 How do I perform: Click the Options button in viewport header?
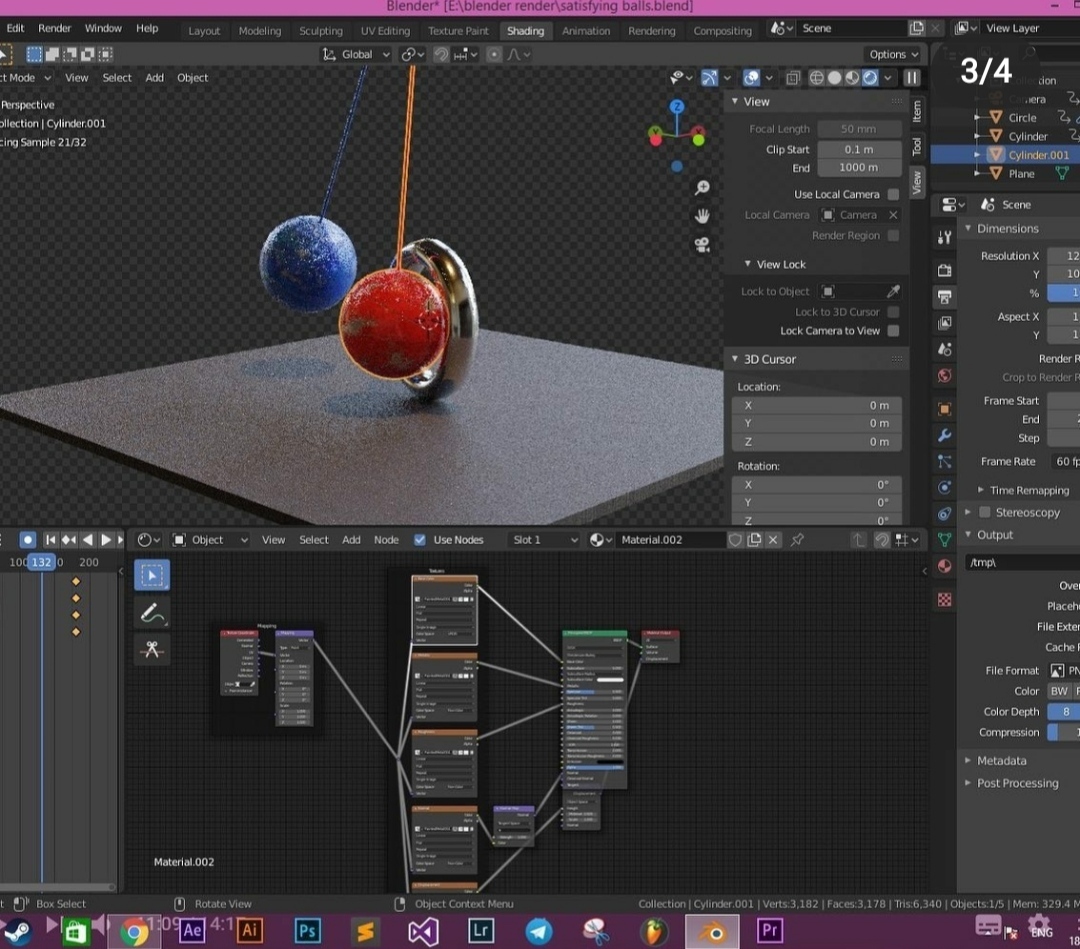point(893,54)
